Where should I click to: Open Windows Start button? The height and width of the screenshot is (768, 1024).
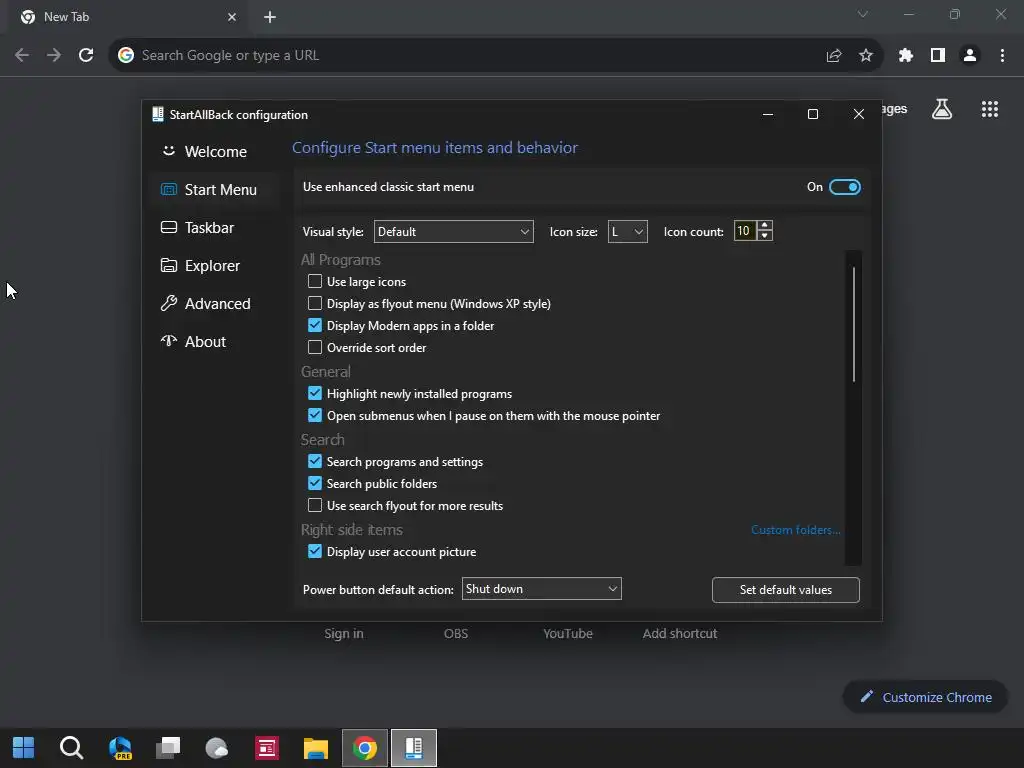[24, 748]
